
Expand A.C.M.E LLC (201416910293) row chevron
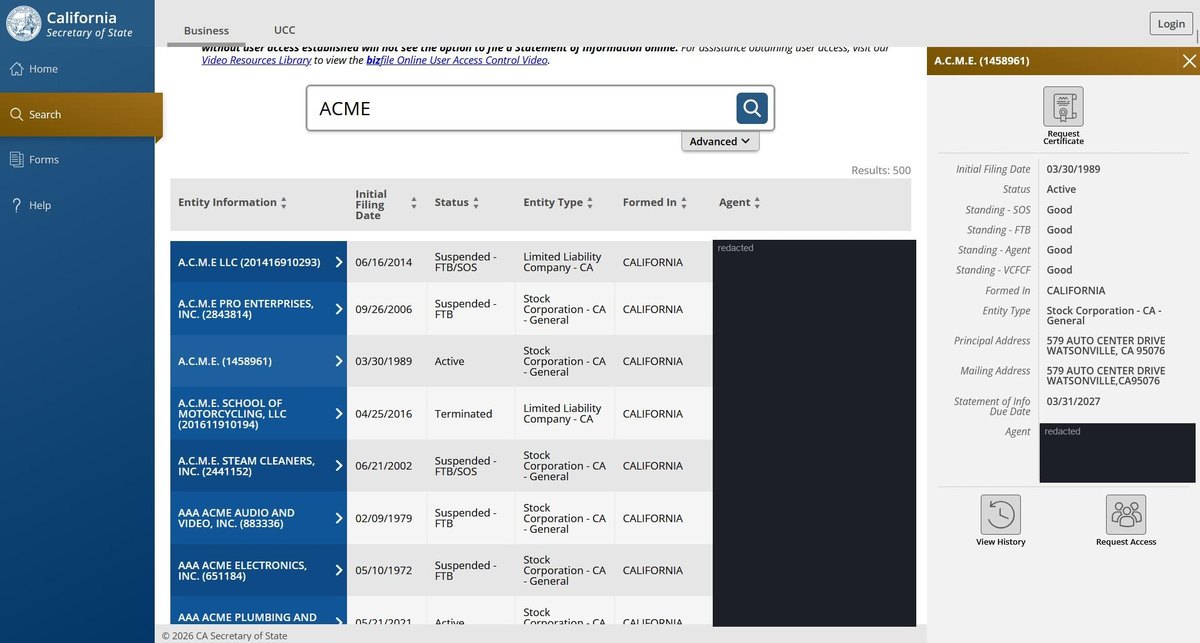[338, 262]
